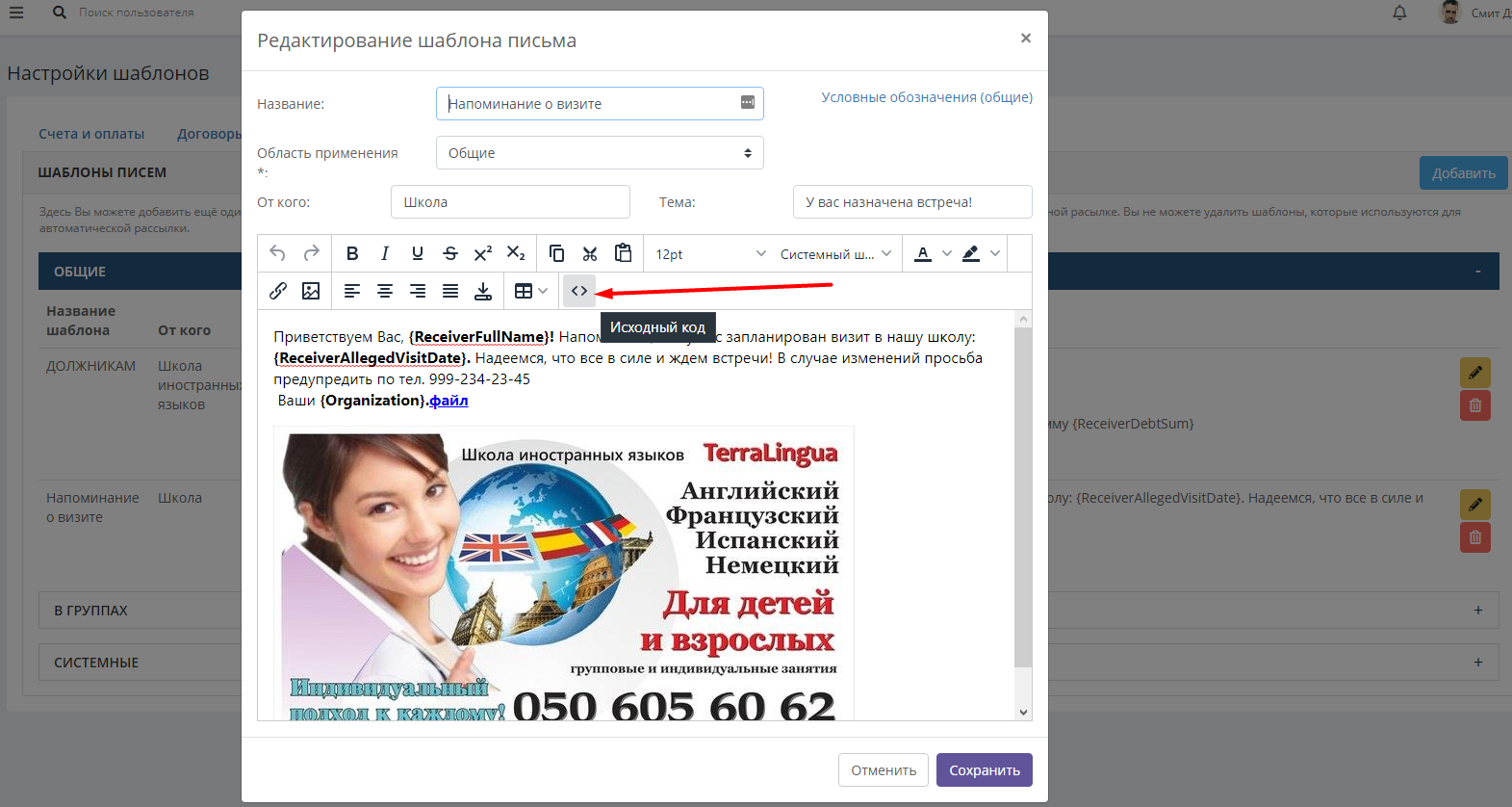1512x807 pixels.
Task: Open the Область применения dropdown
Action: point(600,153)
